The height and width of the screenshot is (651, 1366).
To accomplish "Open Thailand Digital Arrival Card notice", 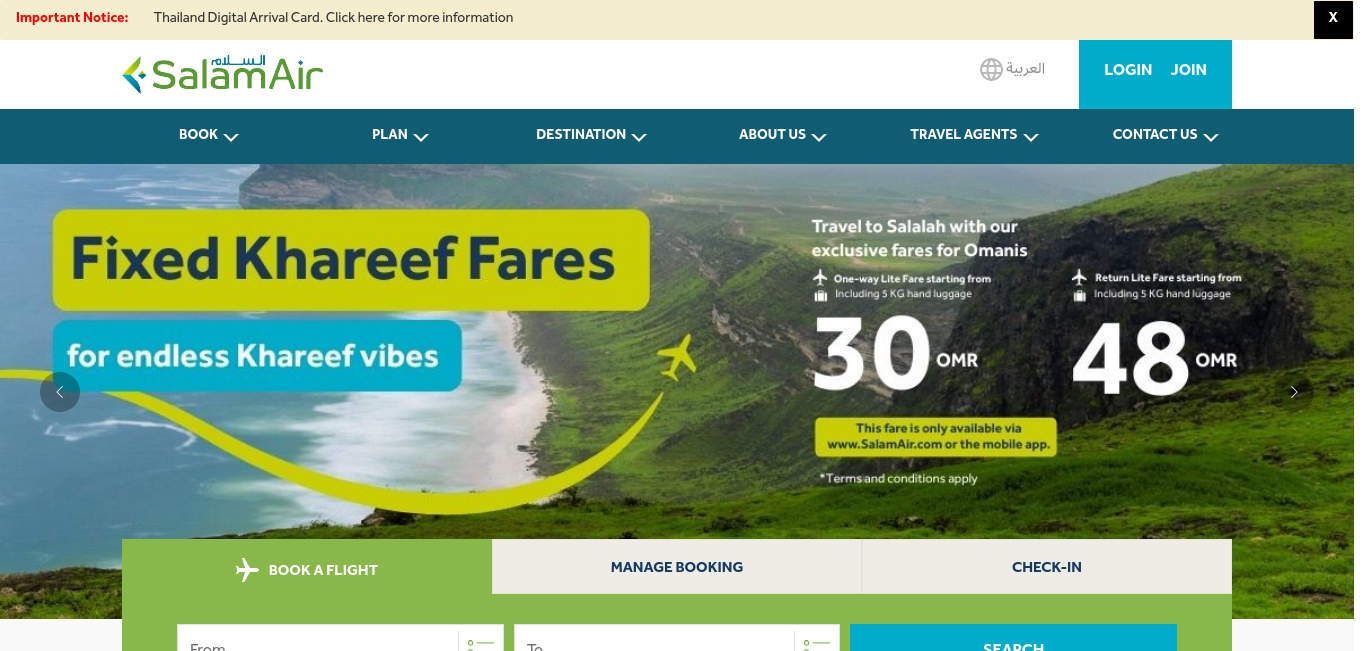I will pos(333,18).
